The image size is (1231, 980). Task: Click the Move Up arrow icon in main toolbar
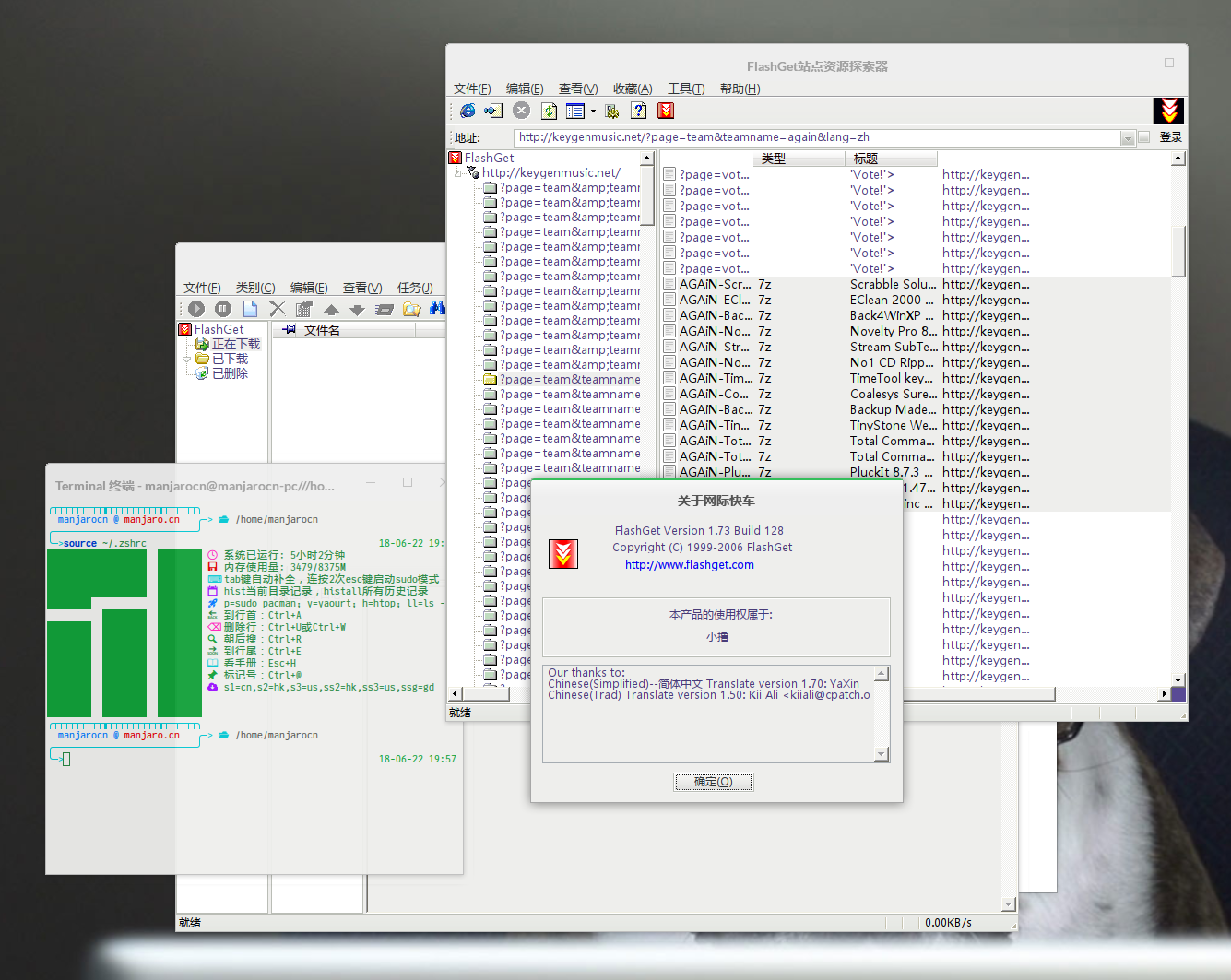[331, 310]
